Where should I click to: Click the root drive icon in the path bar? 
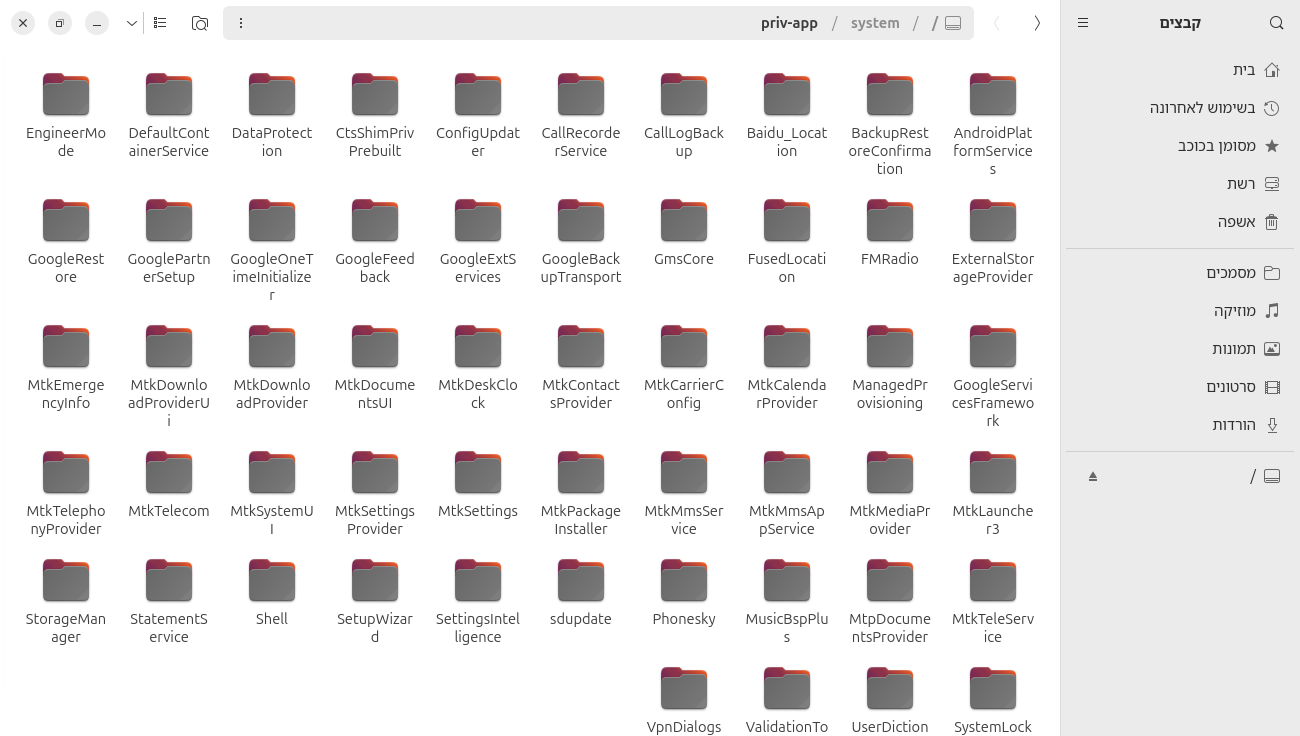[x=953, y=23]
